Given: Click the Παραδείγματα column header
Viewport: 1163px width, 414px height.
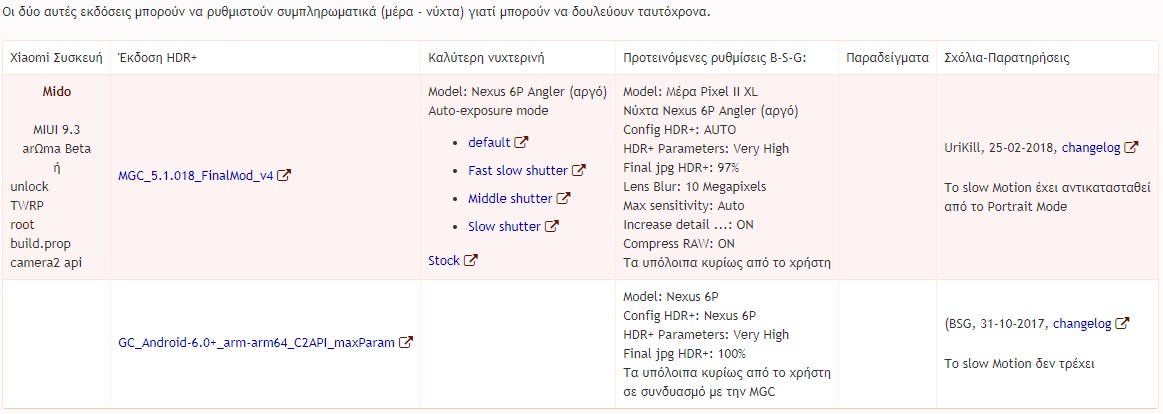Looking at the screenshot, I should pos(887,58).
